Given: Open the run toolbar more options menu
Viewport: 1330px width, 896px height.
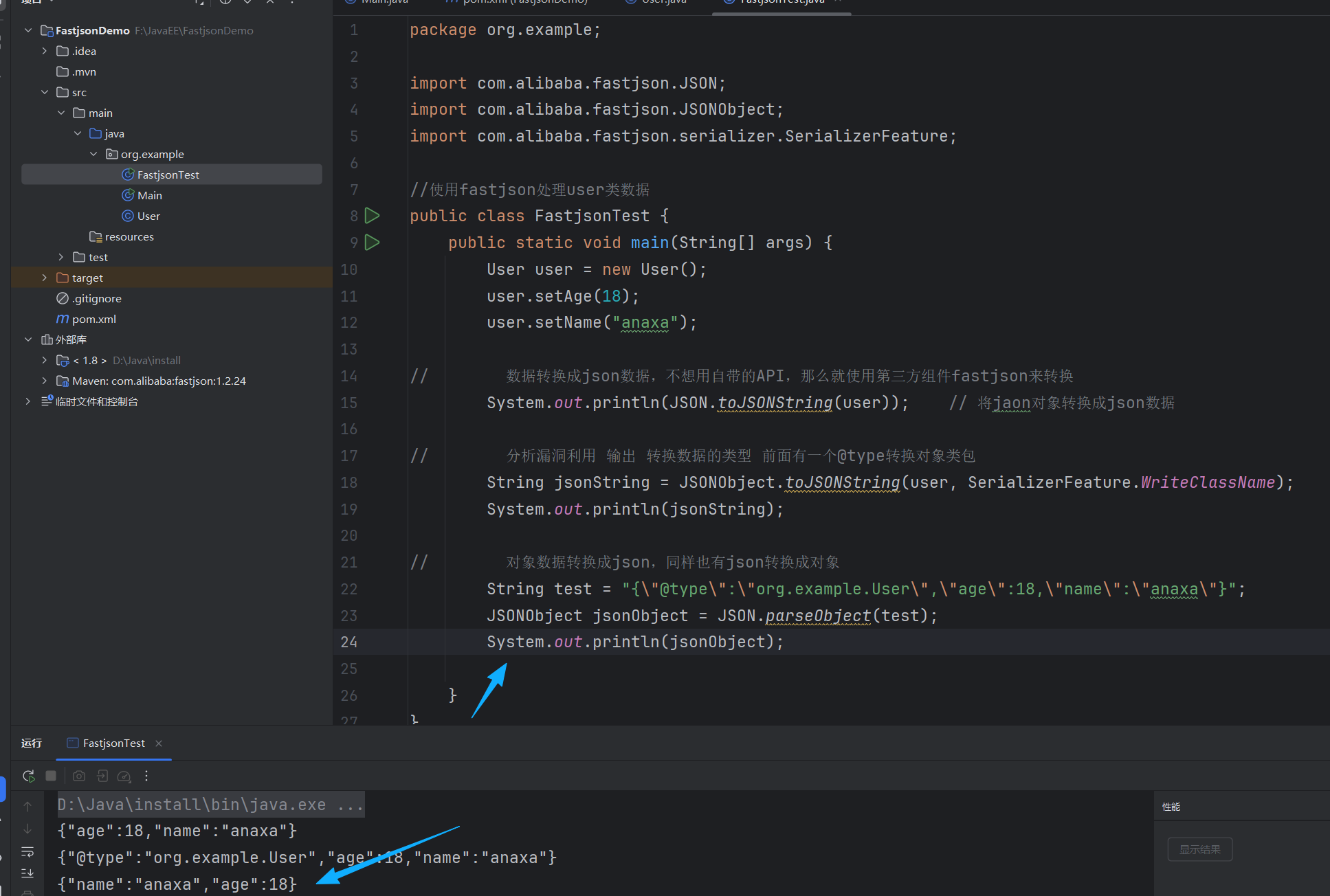Looking at the screenshot, I should (146, 776).
